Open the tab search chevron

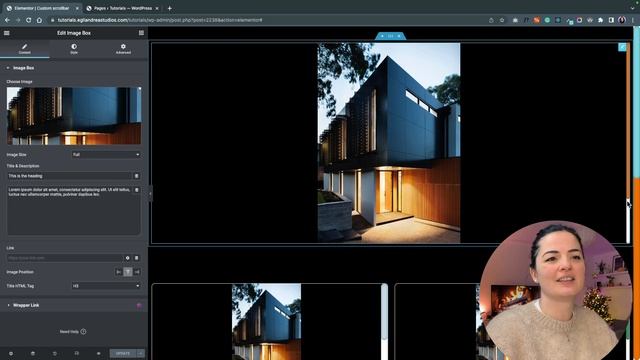[632, 8]
